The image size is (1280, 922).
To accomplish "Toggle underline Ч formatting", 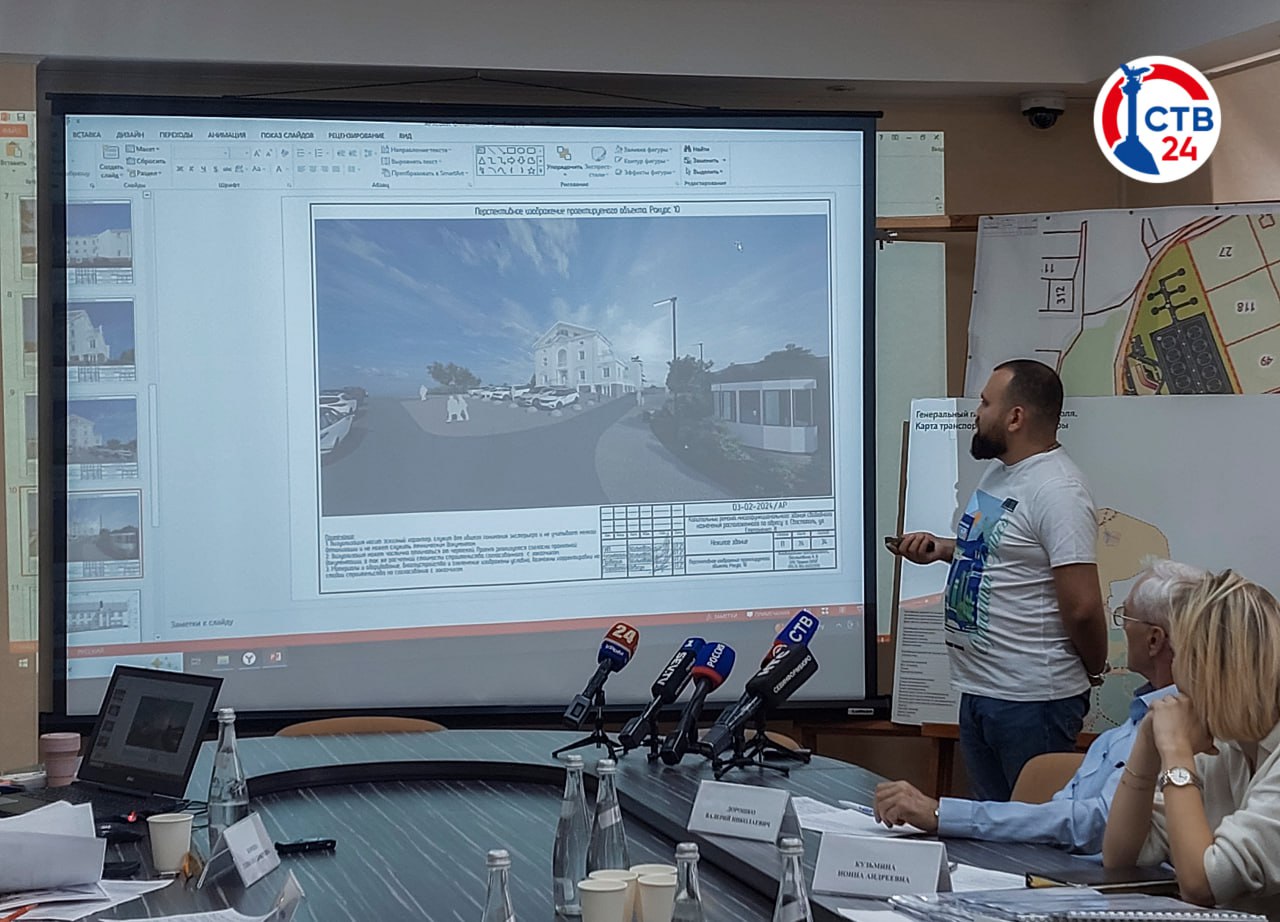I will (x=203, y=169).
